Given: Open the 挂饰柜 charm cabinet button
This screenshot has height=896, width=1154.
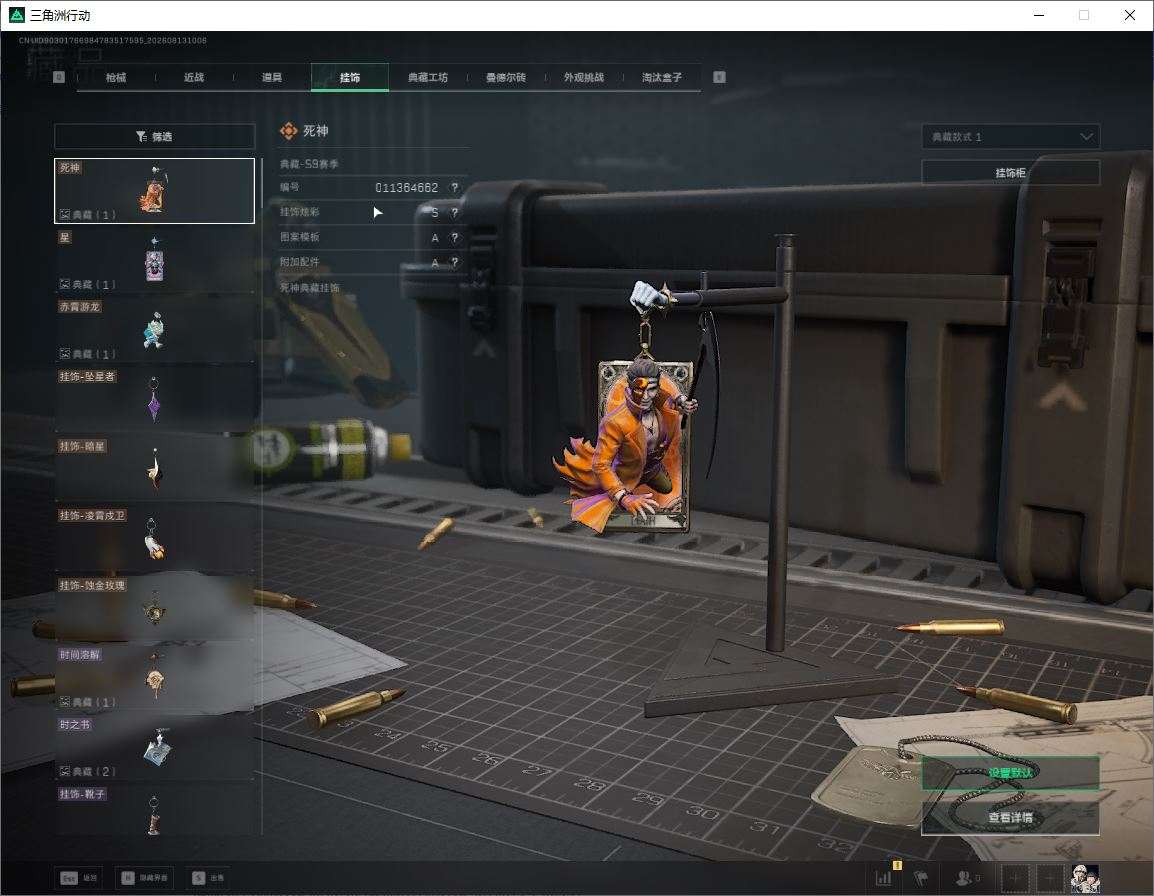Looking at the screenshot, I should (x=1011, y=173).
